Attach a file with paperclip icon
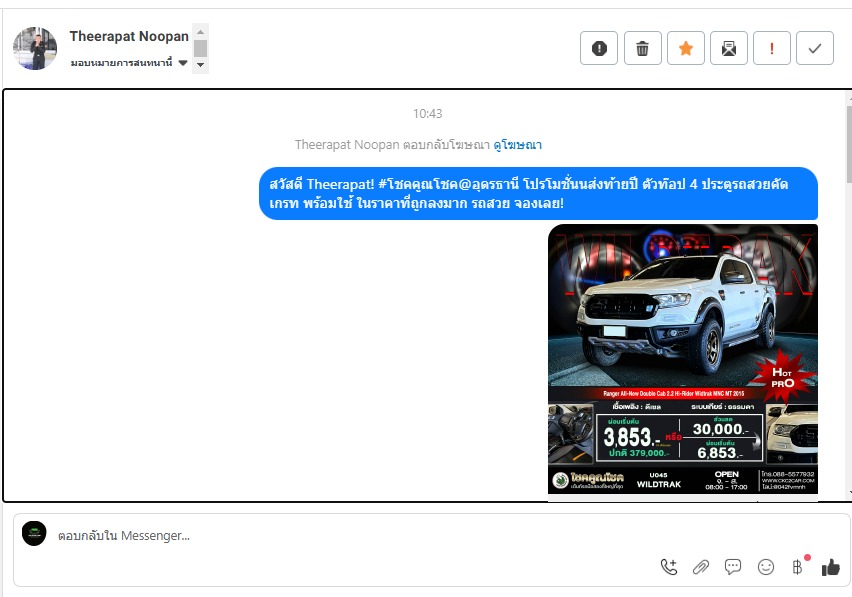Screen dimensions: 852x597 [x=701, y=567]
